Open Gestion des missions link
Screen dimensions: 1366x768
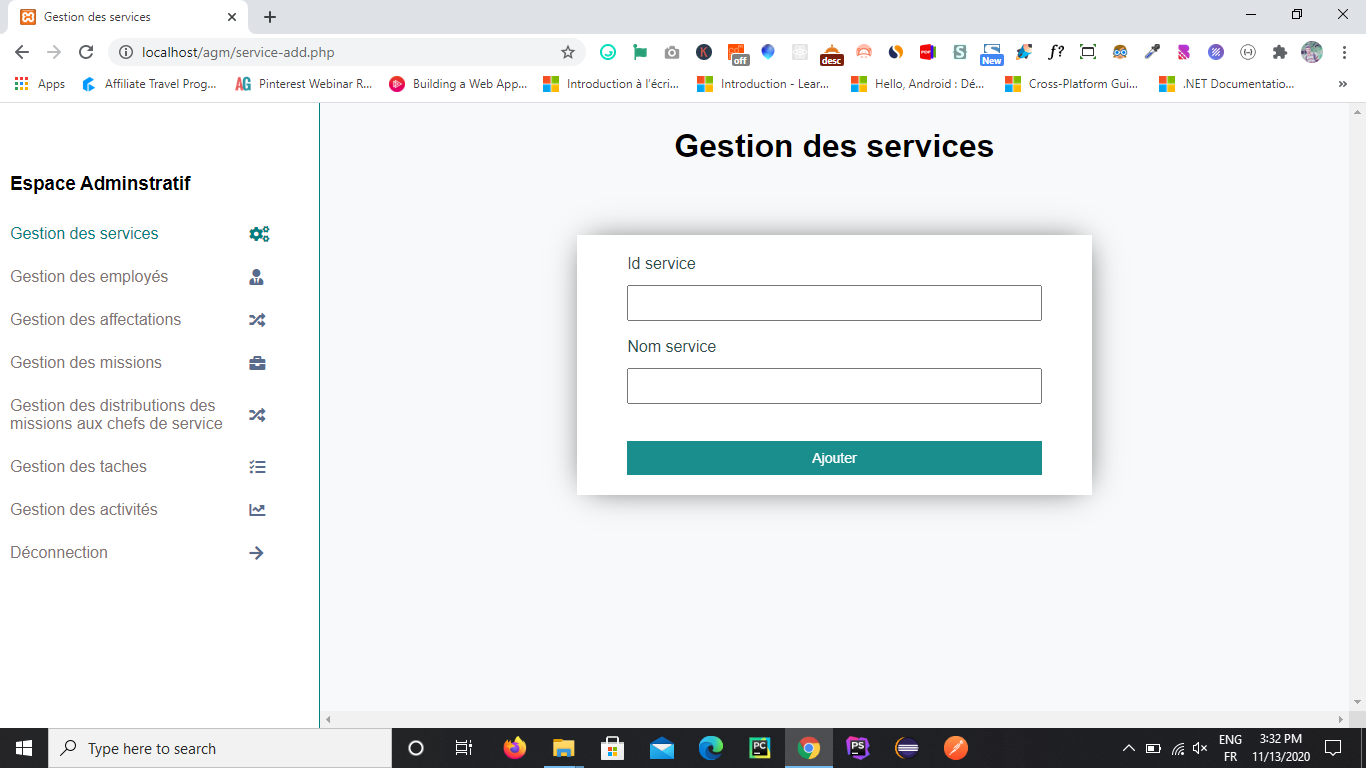pos(86,362)
